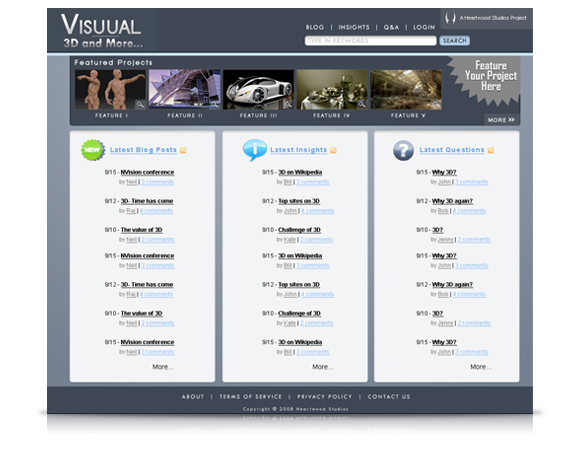Open the Latest Blog Posts heading link

[143, 150]
